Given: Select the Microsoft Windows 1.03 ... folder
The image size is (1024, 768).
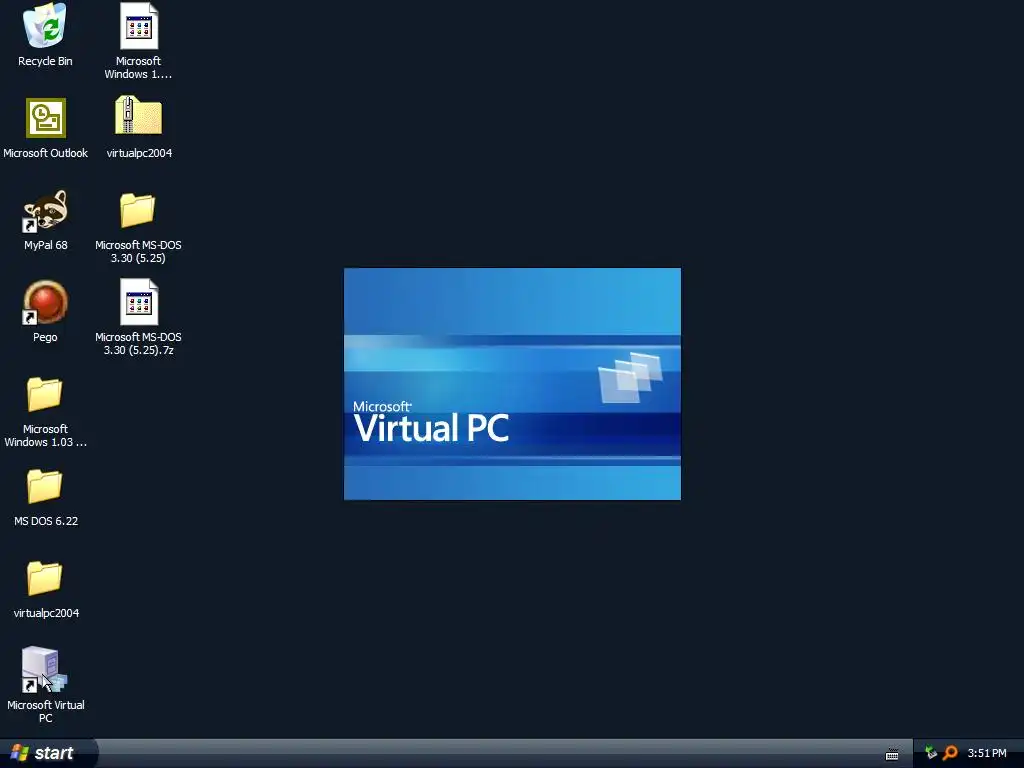Looking at the screenshot, I should point(44,394).
